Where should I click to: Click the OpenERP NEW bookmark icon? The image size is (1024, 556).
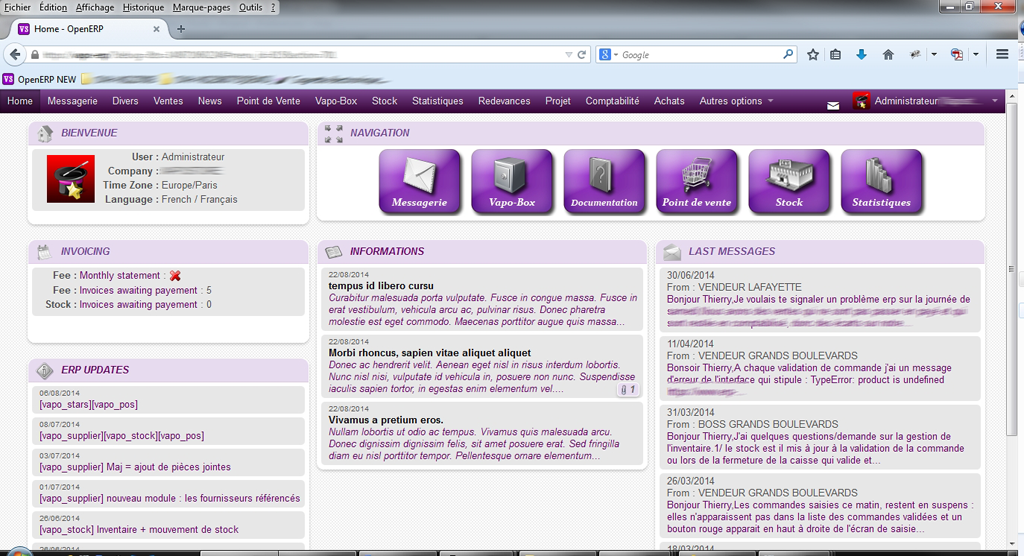pyautogui.click(x=8, y=79)
